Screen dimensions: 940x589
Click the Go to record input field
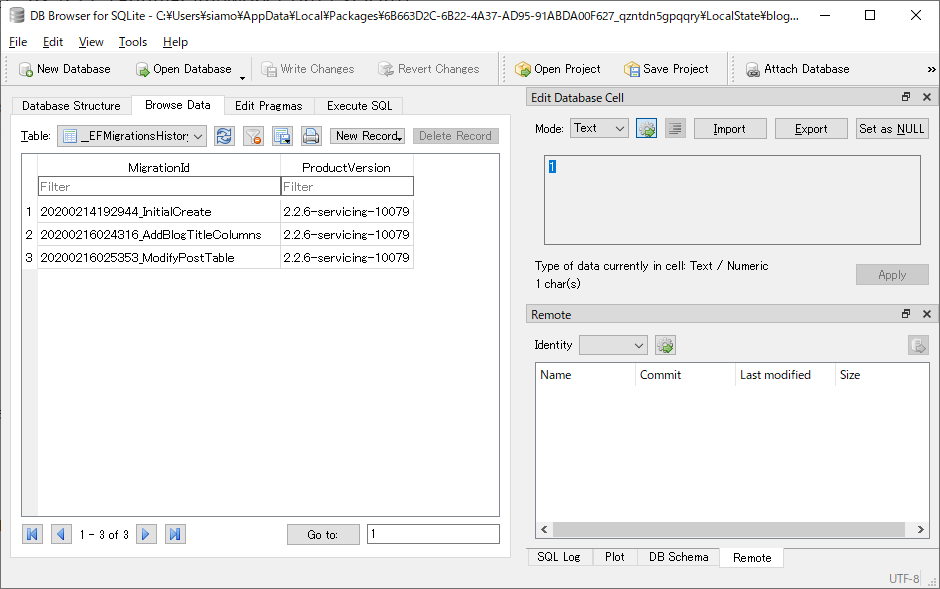click(432, 533)
